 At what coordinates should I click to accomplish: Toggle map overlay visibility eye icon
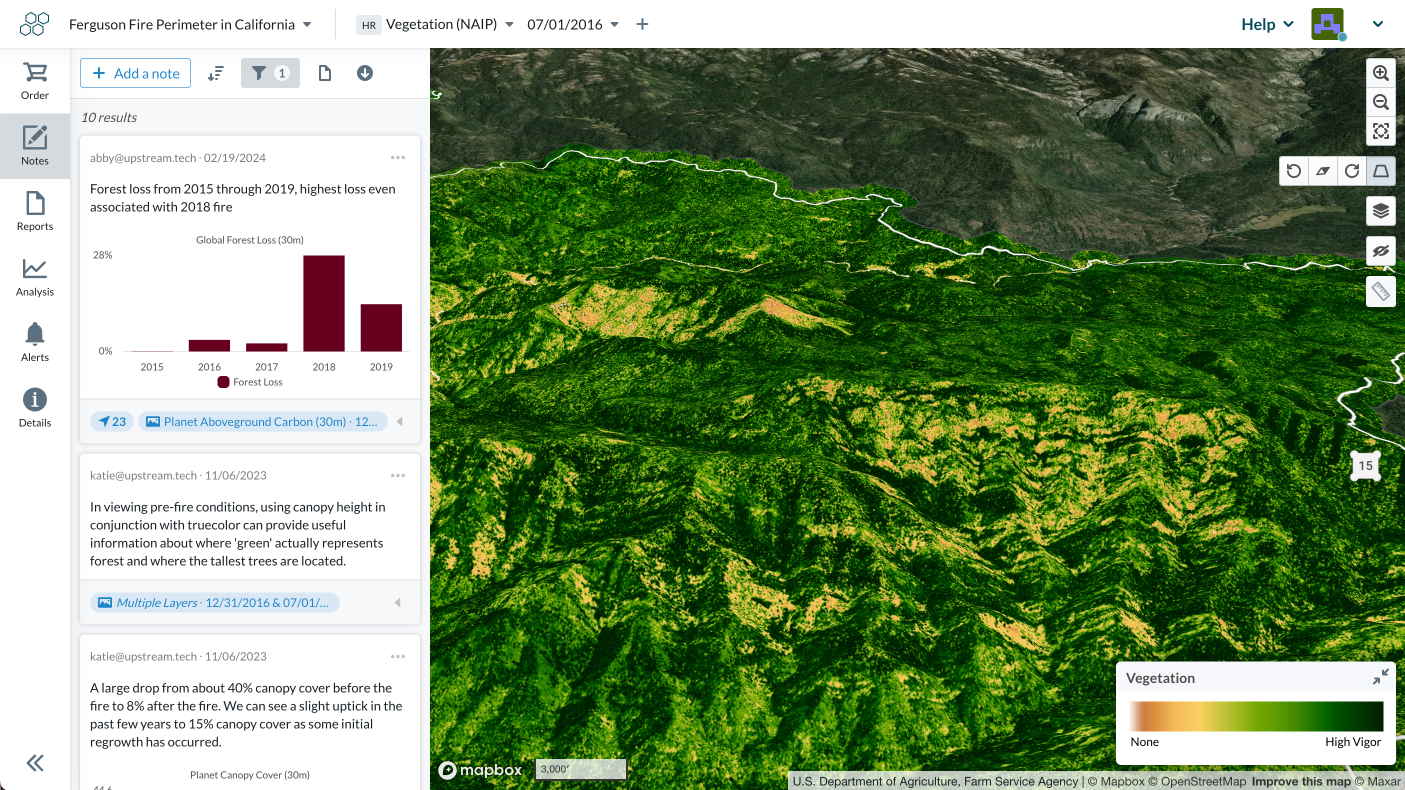click(x=1380, y=251)
